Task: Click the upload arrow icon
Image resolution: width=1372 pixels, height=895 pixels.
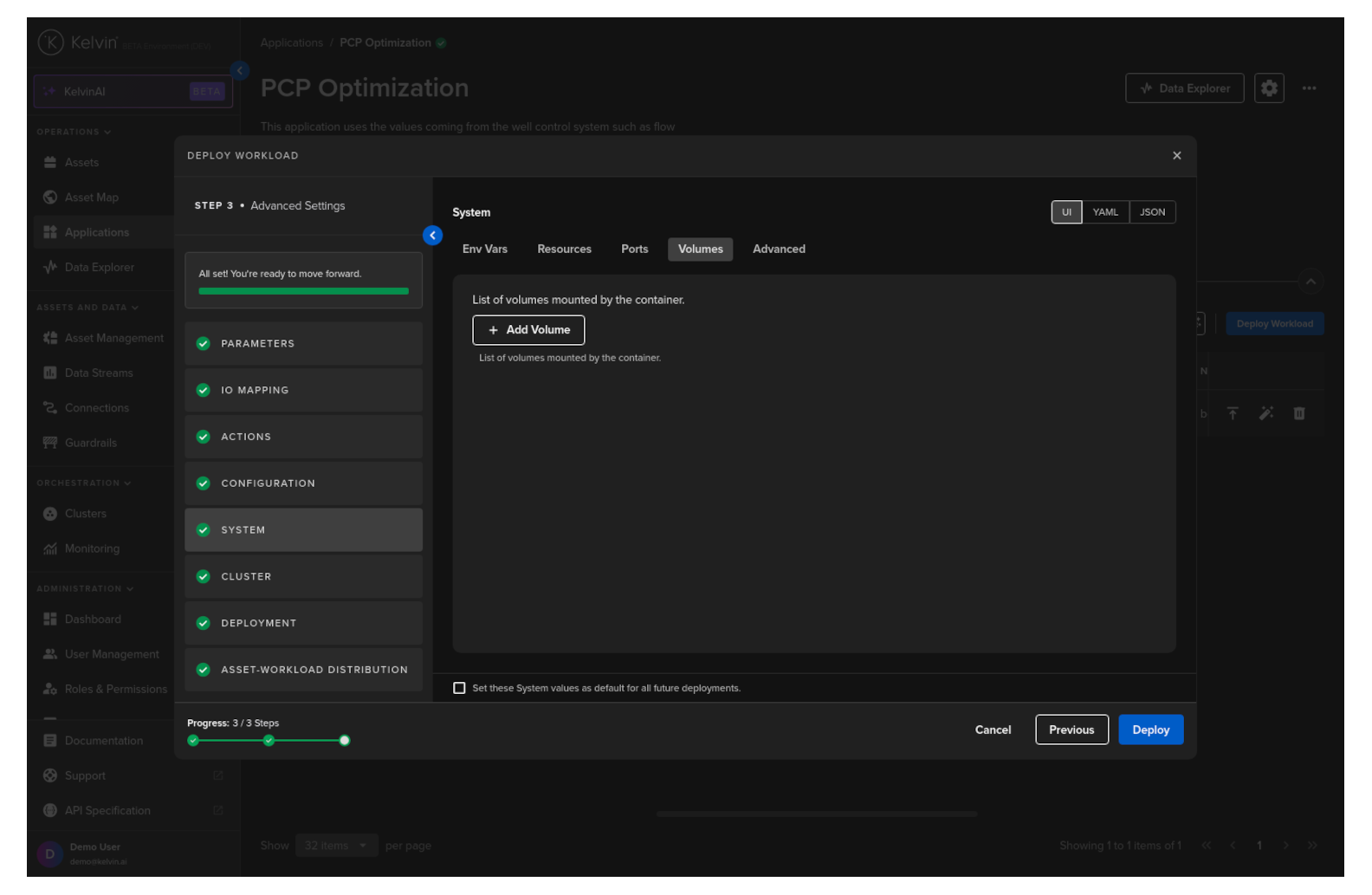Action: pyautogui.click(x=1233, y=414)
